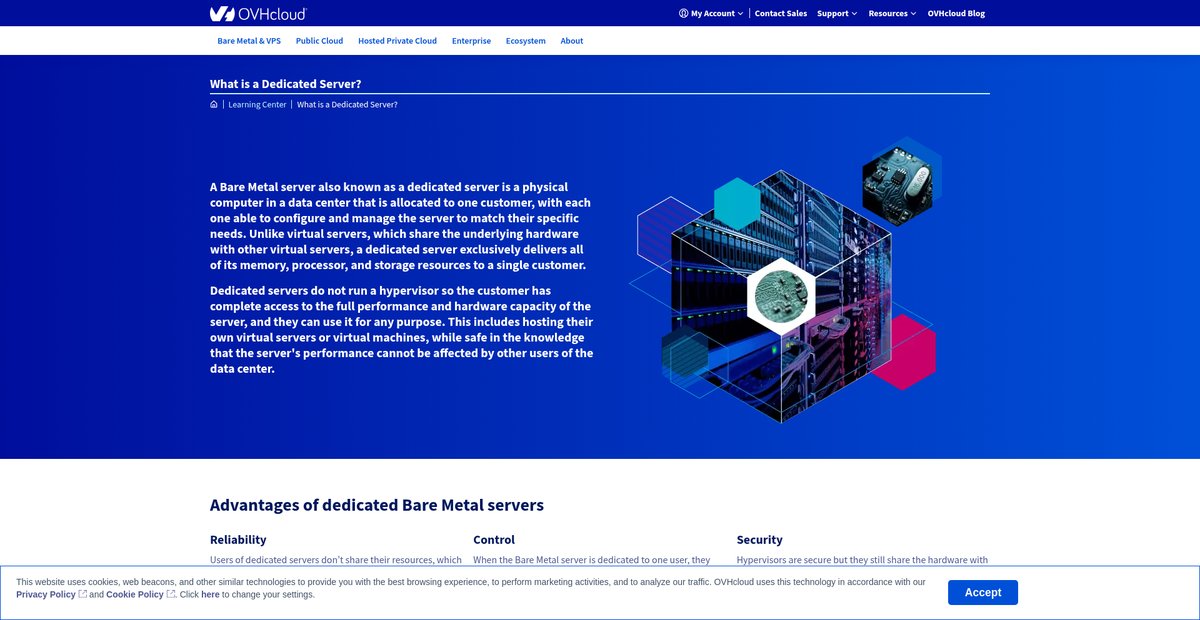This screenshot has width=1200, height=620.
Task: Click the 'Advantages of dedicated Bare Metal servers' heading
Action: 377,505
